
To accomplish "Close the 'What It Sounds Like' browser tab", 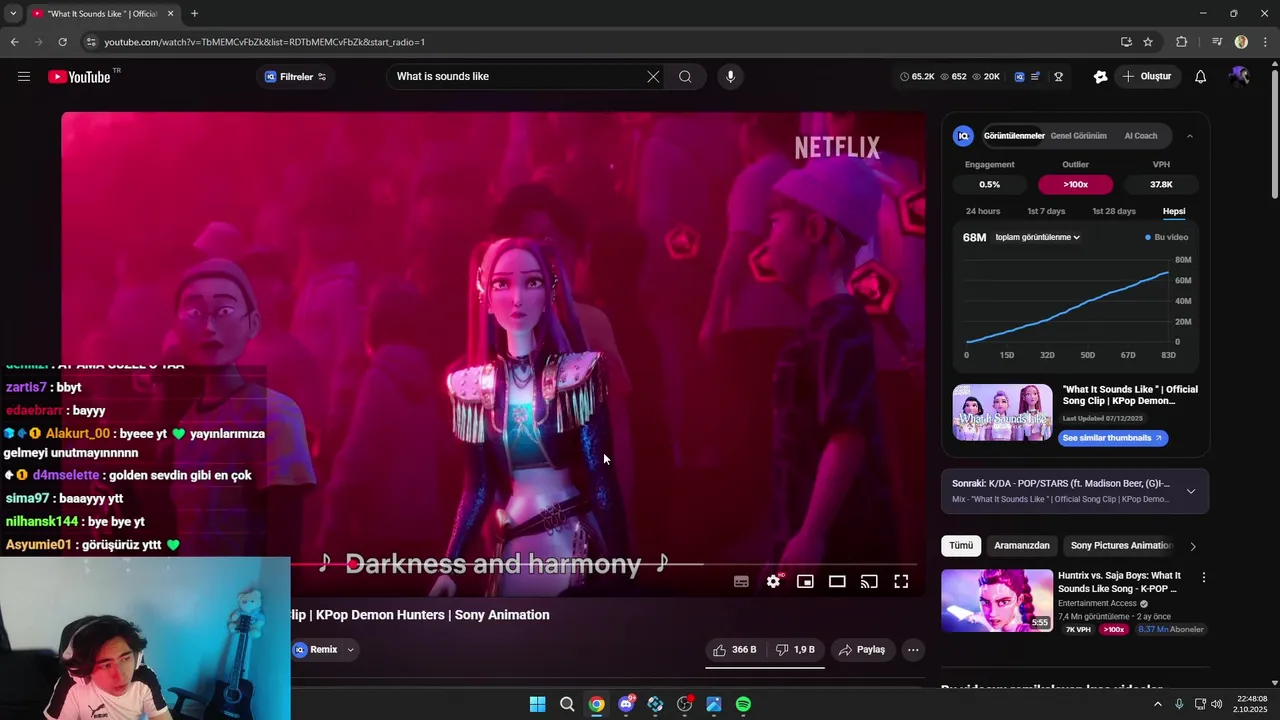I will 170,14.
